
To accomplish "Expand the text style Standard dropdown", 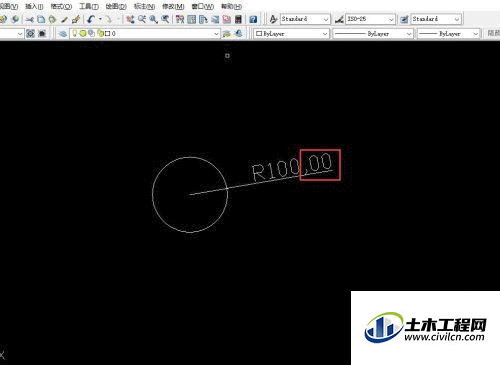I will [x=326, y=19].
